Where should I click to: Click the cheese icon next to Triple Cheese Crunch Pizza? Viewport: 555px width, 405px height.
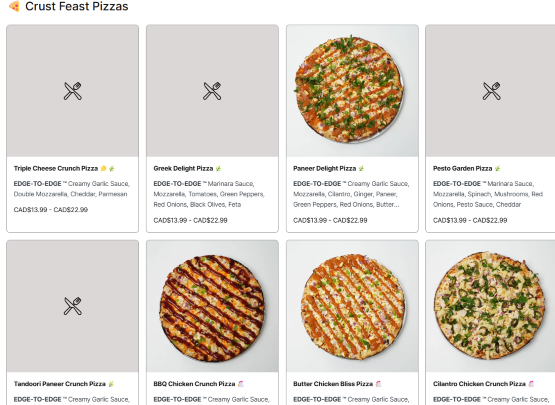(x=103, y=169)
